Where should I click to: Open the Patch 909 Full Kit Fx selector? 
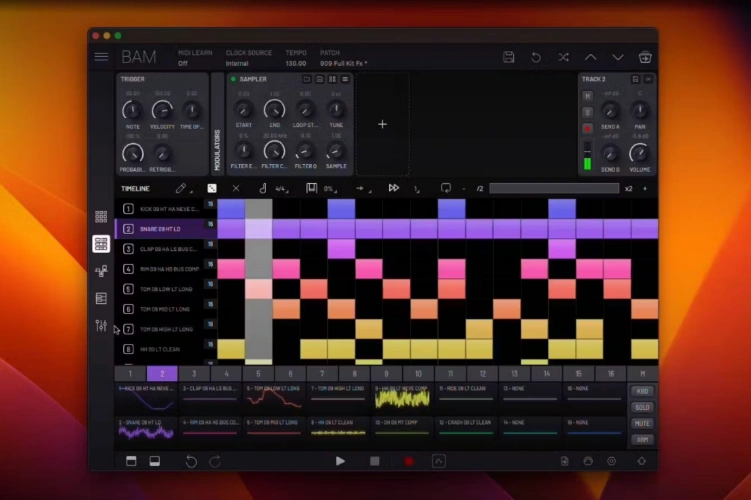343,63
